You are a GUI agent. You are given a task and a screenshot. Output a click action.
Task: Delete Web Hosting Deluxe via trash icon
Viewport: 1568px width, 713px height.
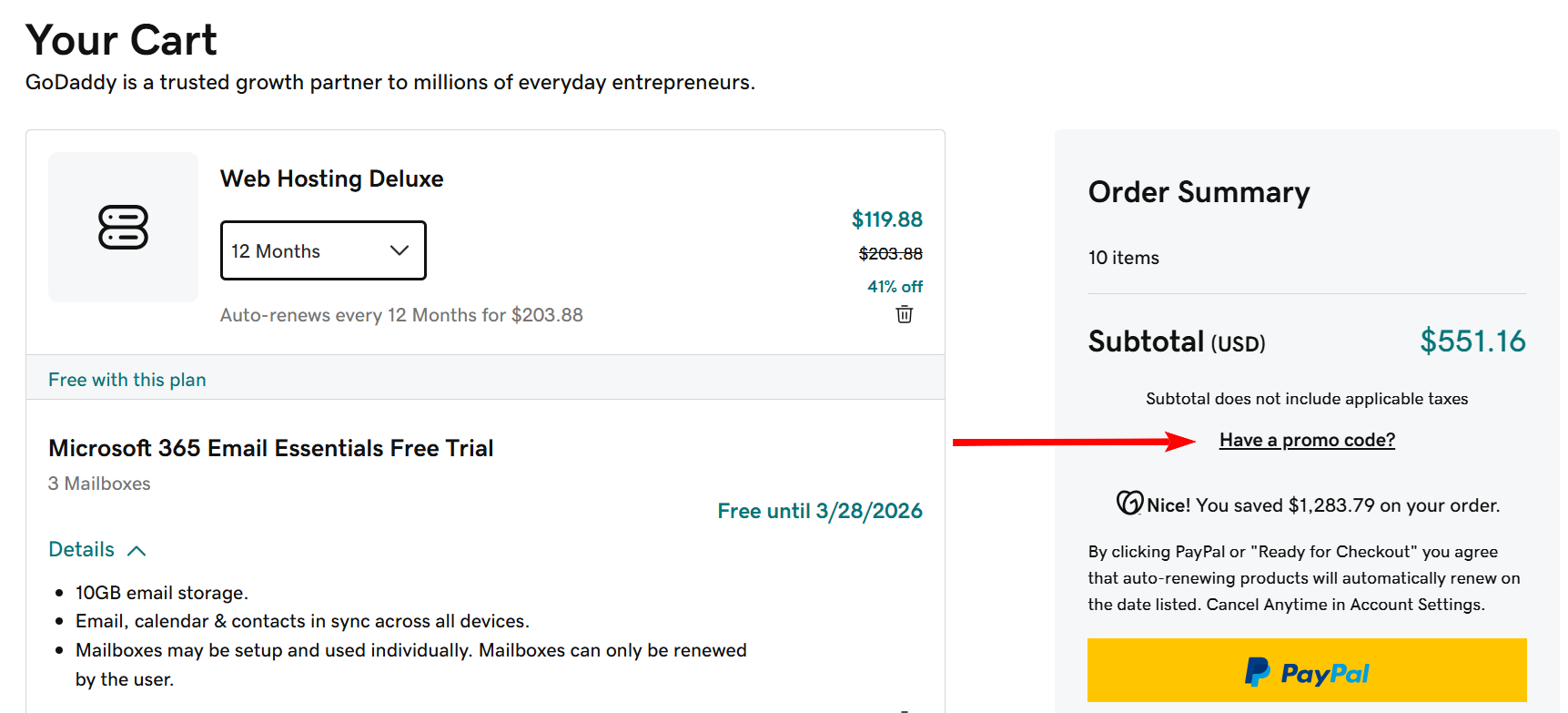click(x=904, y=314)
